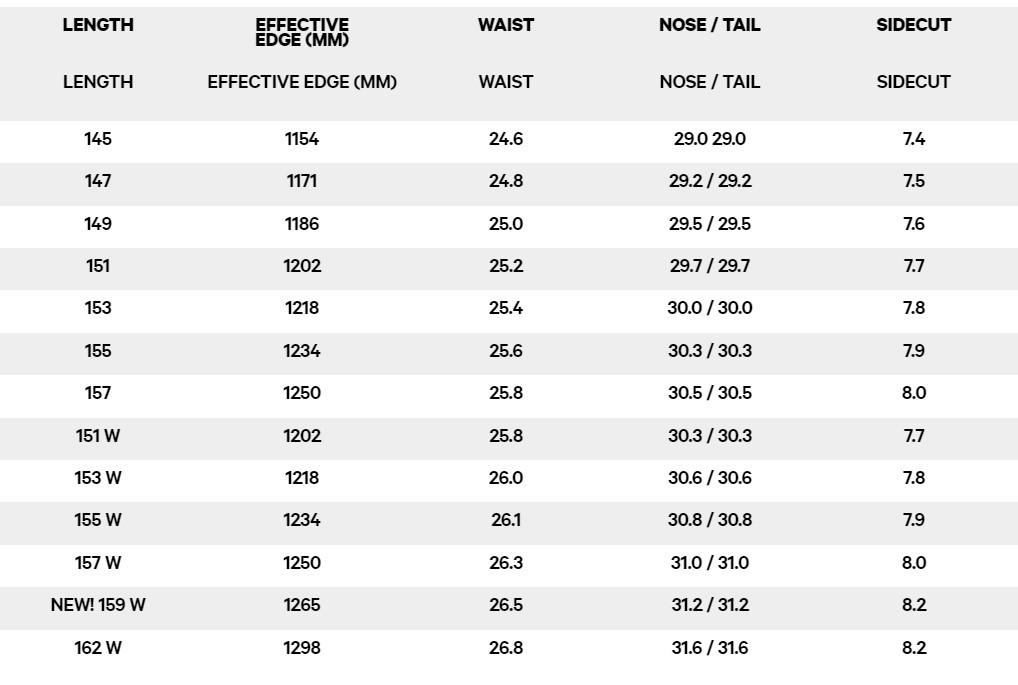1018x685 pixels.
Task: Select the bold EFFECTIVE EDGE (MM) header
Action: (302, 32)
